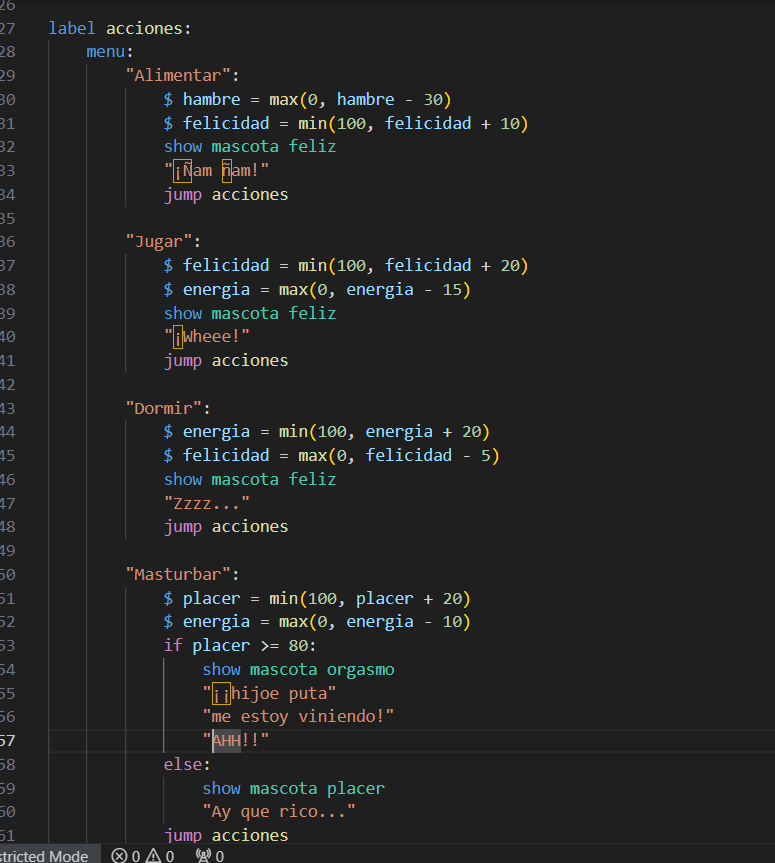Image resolution: width=775 pixels, height=863 pixels.
Task: Click 'show mascota feliz' on line 32
Action: (x=250, y=146)
